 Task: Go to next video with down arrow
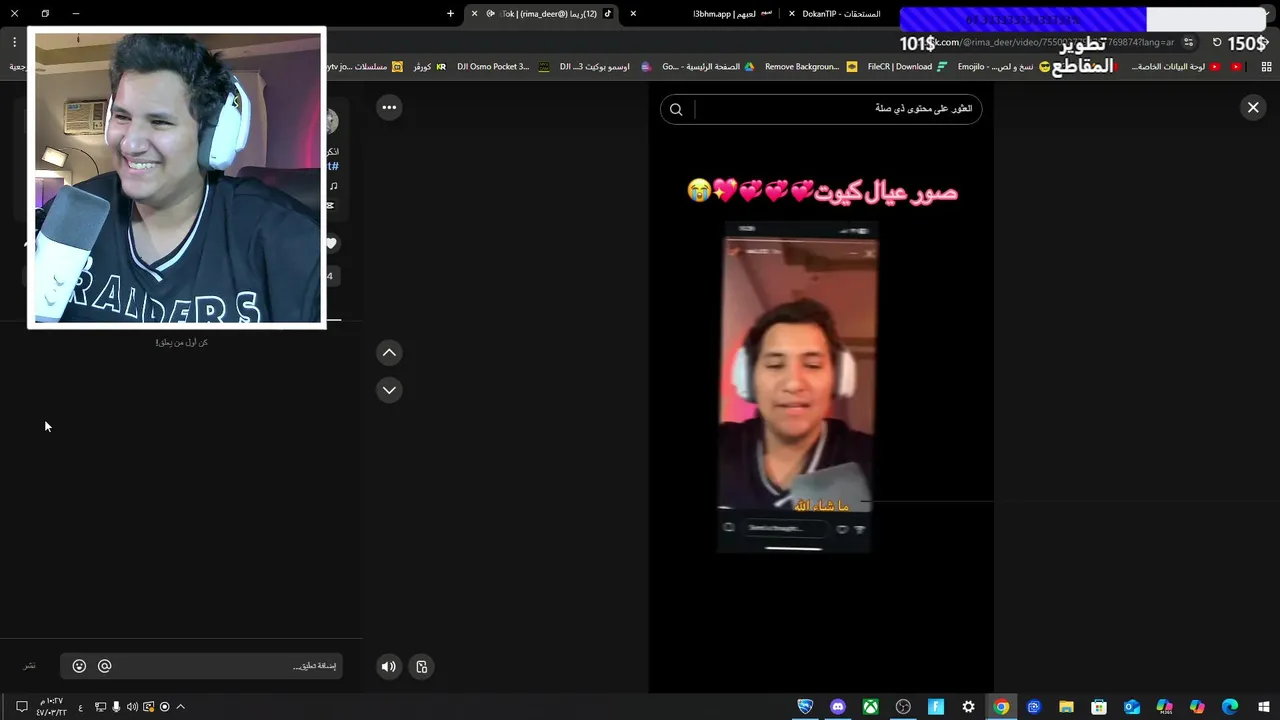(389, 390)
